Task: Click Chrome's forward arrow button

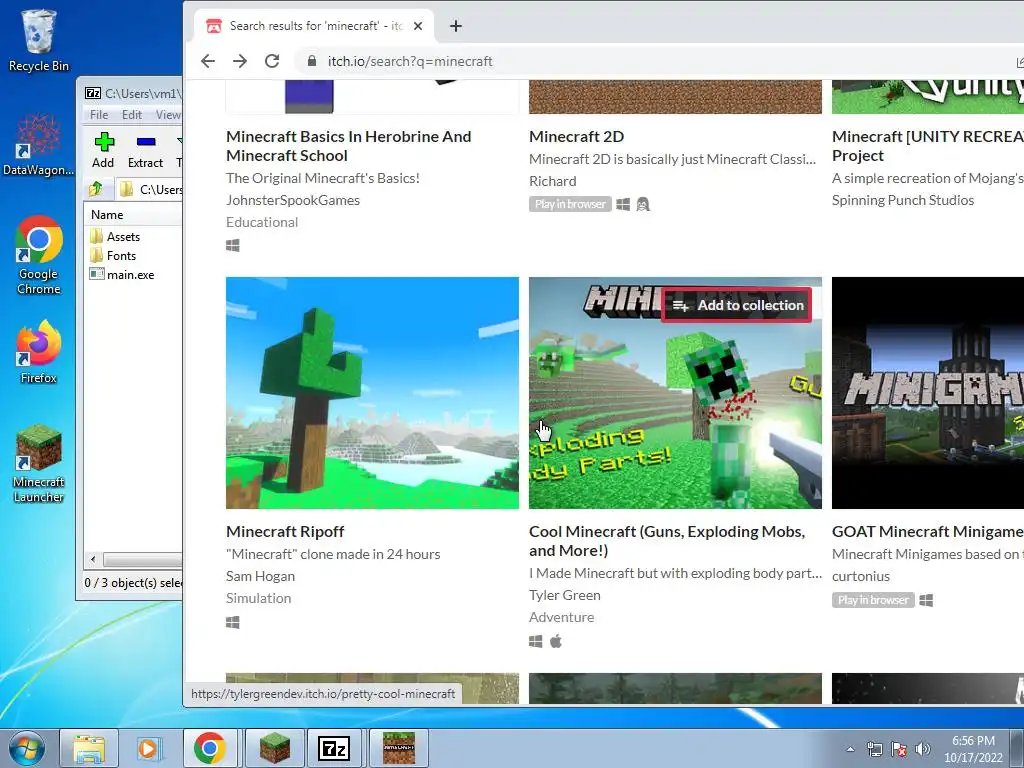Action: click(x=240, y=61)
